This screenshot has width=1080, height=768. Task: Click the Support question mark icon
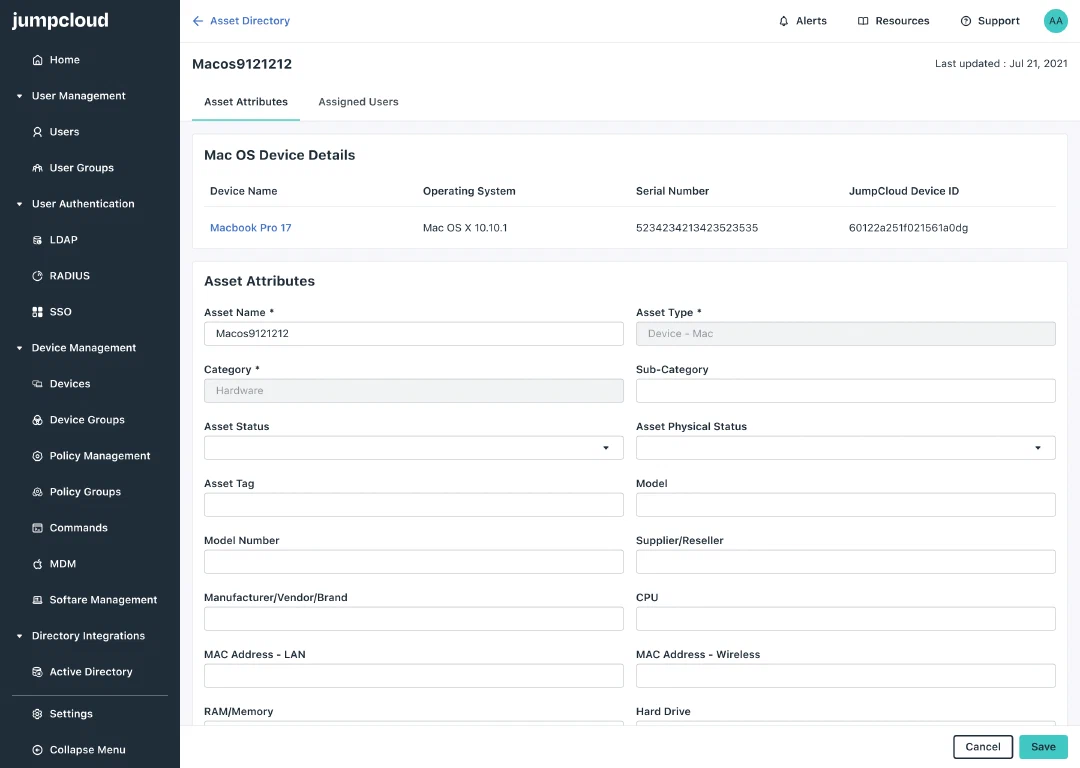(x=966, y=21)
